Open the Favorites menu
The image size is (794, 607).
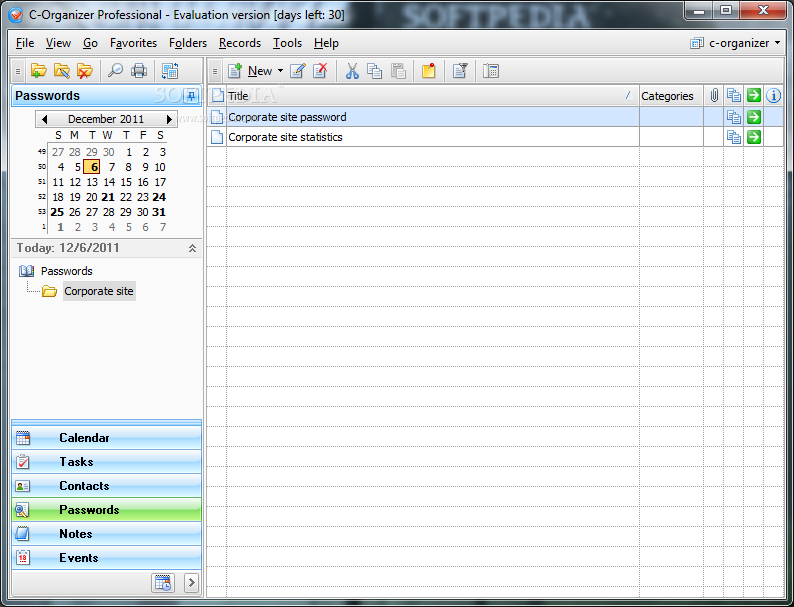[133, 43]
